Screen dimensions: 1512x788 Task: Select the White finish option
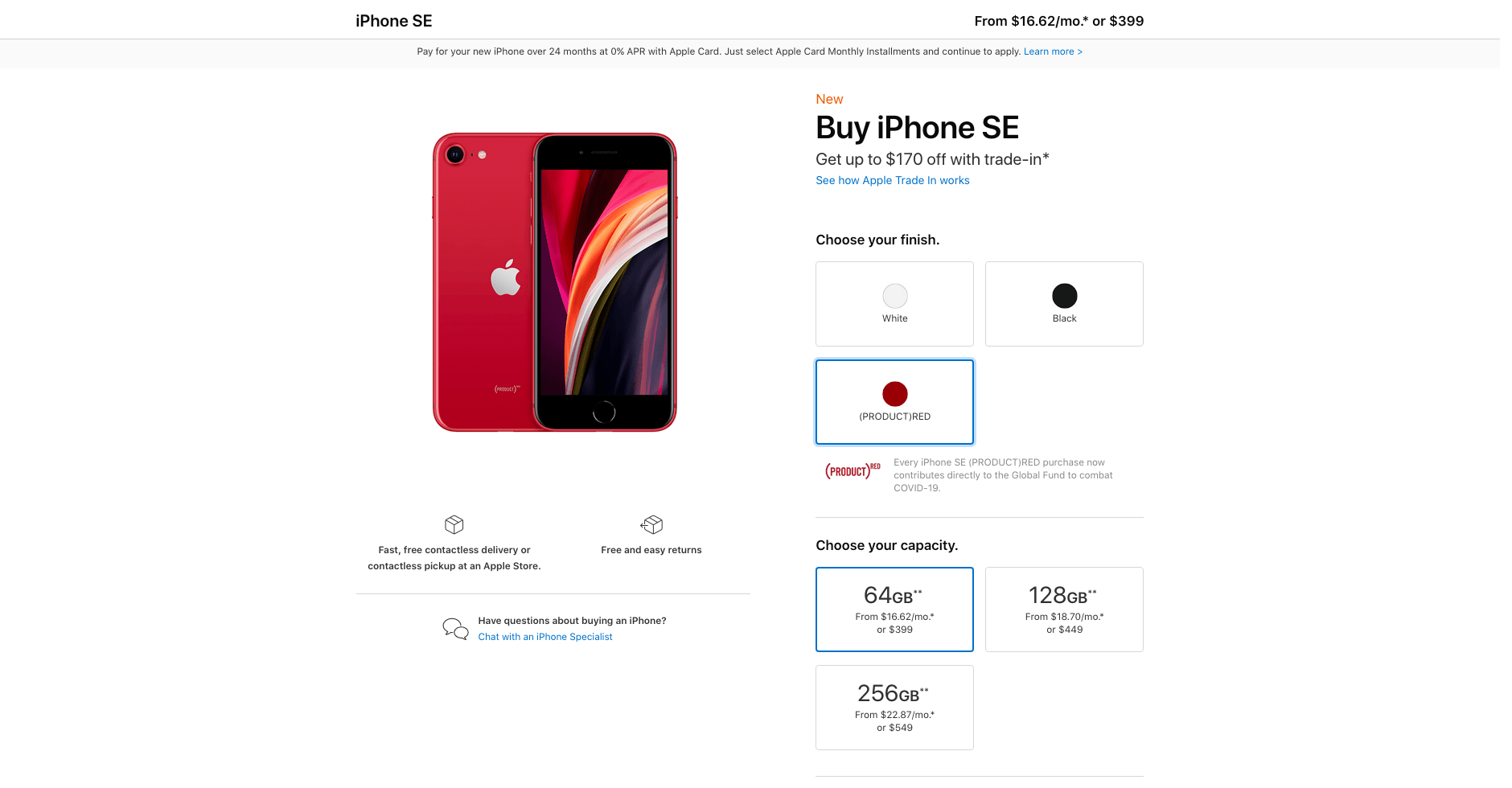coord(894,304)
